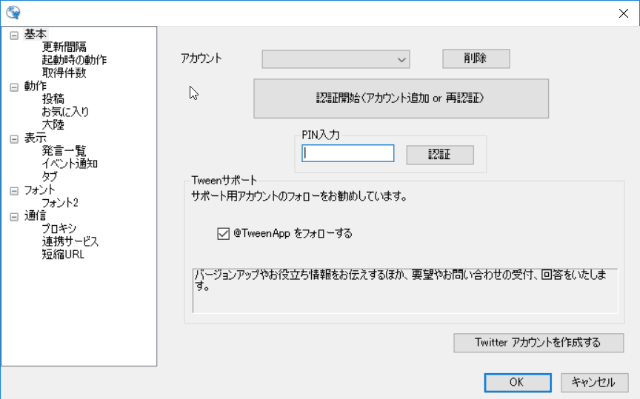Click 認証開始 (アカウント追加 or 再認証) button
640x399 pixels.
pyautogui.click(x=401, y=99)
